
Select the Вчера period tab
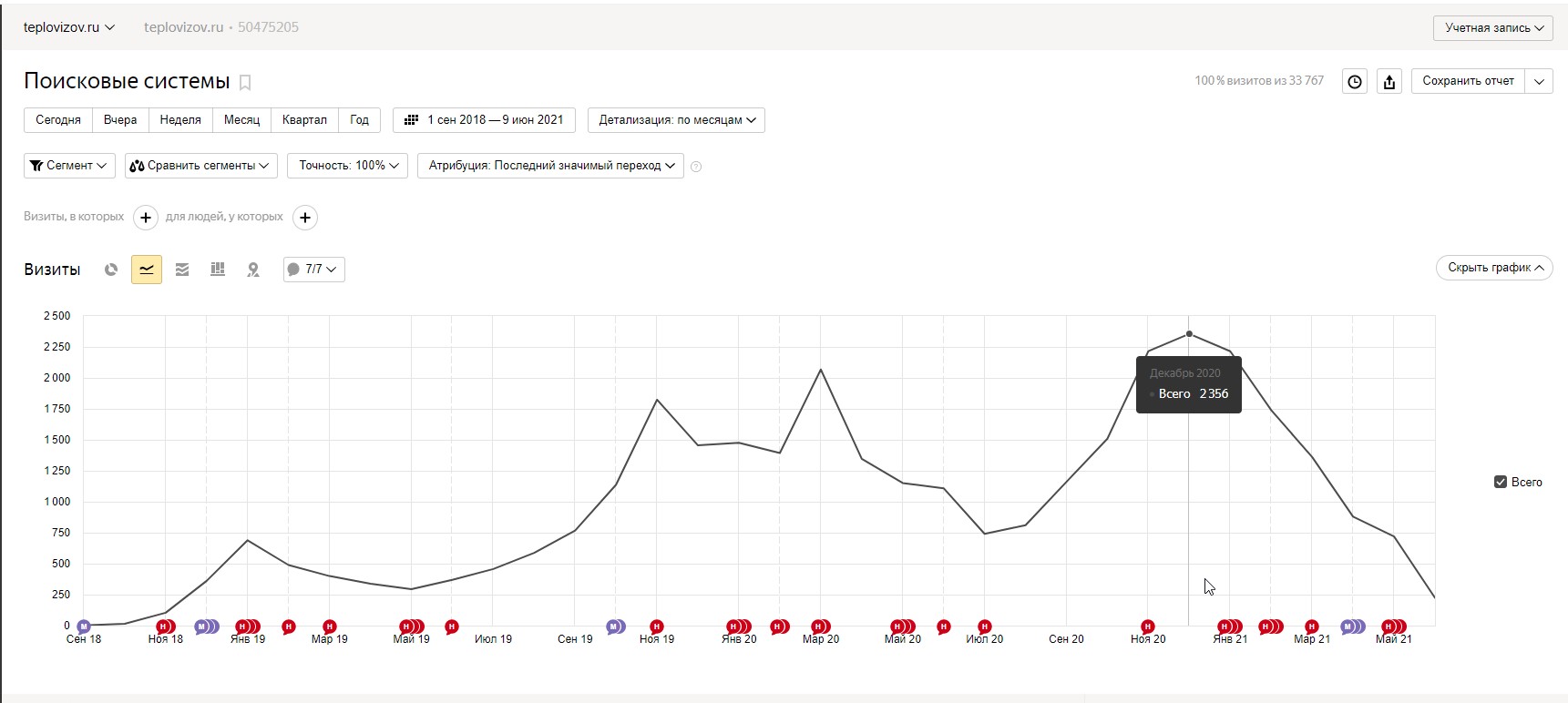[x=120, y=120]
